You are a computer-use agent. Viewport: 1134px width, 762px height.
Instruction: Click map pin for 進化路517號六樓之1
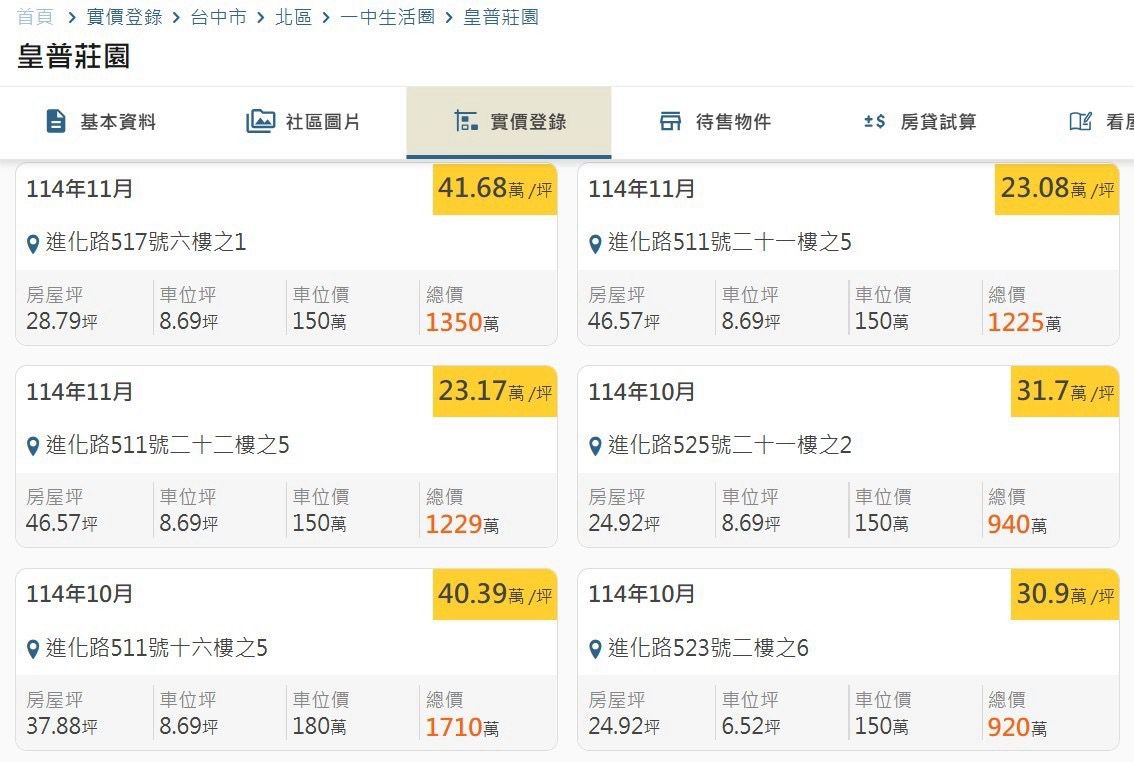click(34, 243)
